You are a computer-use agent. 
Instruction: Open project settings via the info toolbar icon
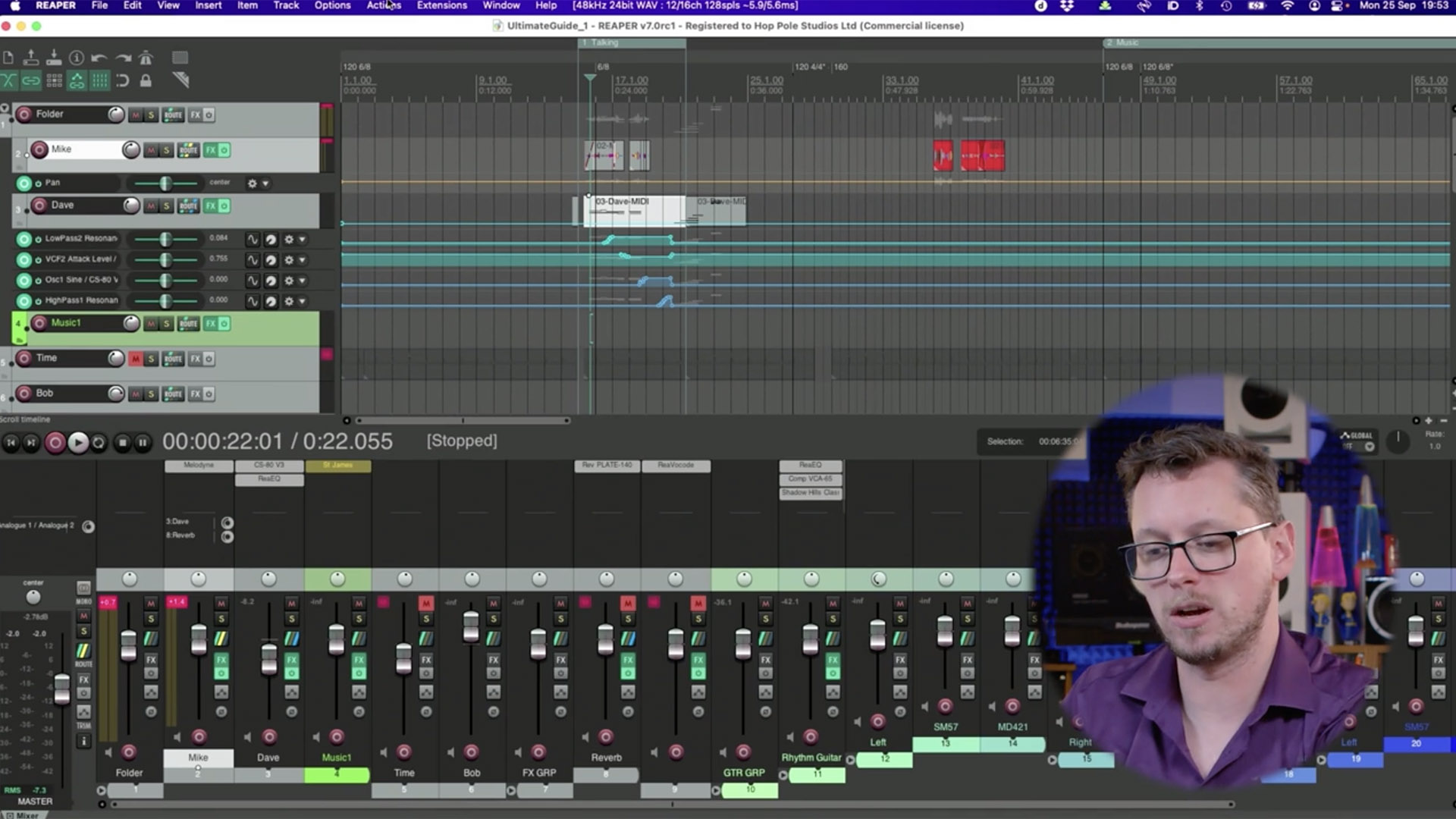77,58
